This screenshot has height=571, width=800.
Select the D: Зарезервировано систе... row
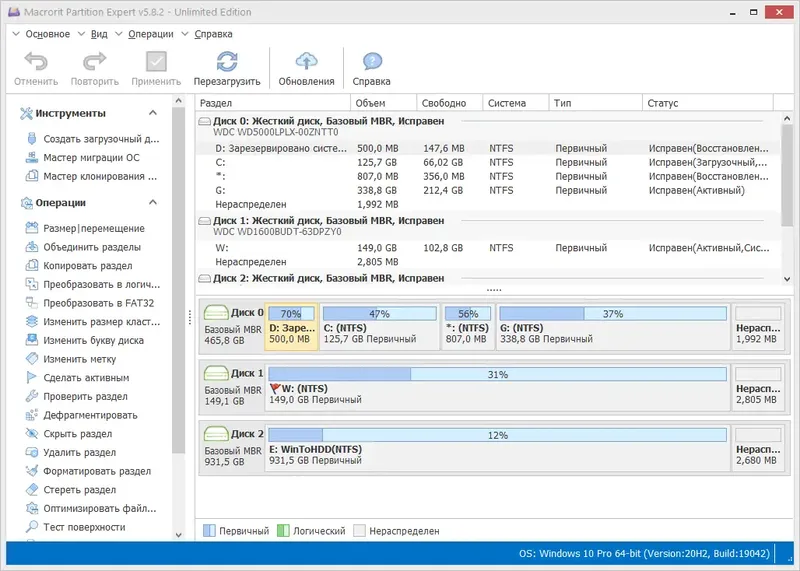488,148
